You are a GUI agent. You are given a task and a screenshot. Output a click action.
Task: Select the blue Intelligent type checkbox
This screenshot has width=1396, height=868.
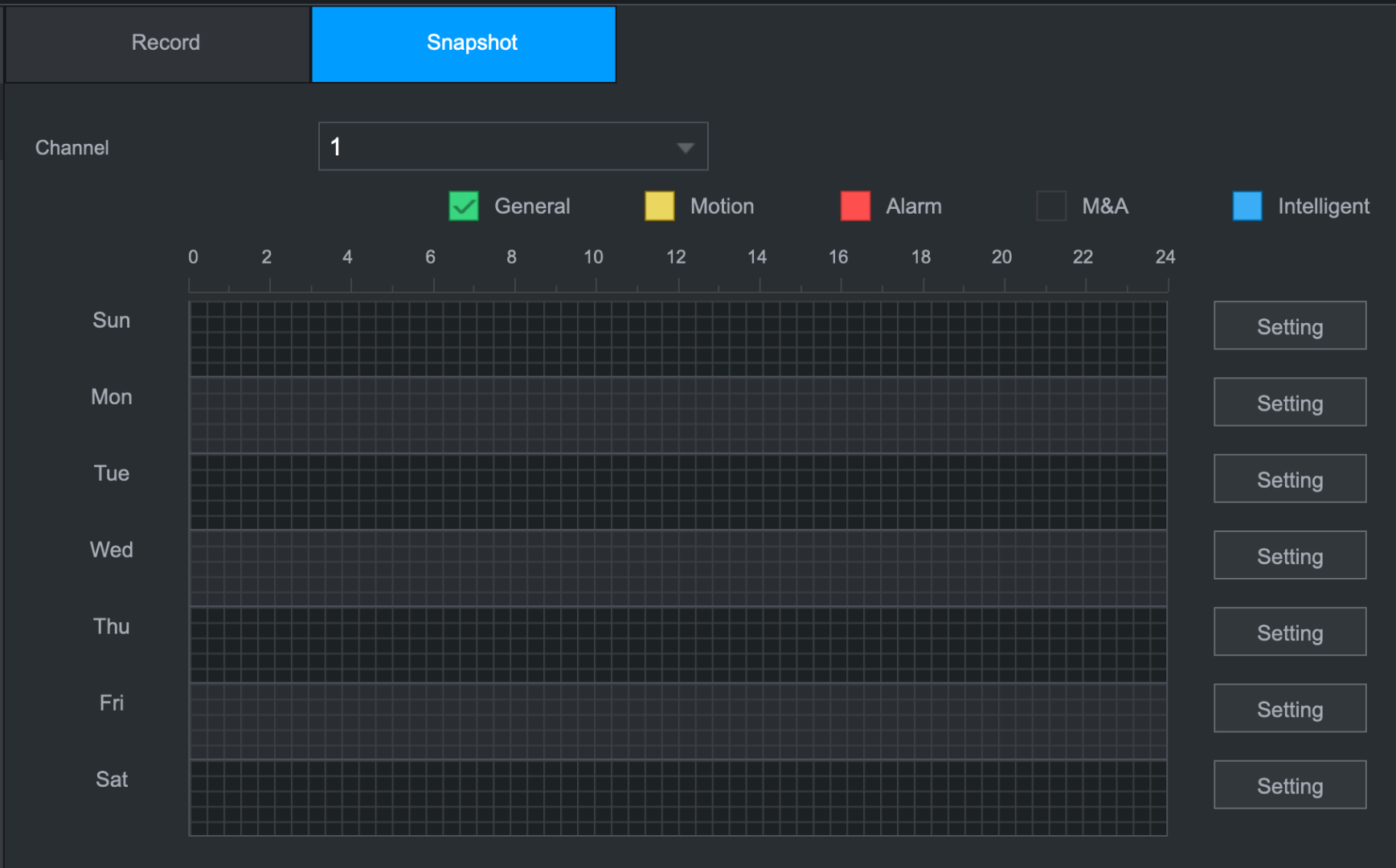(1247, 206)
